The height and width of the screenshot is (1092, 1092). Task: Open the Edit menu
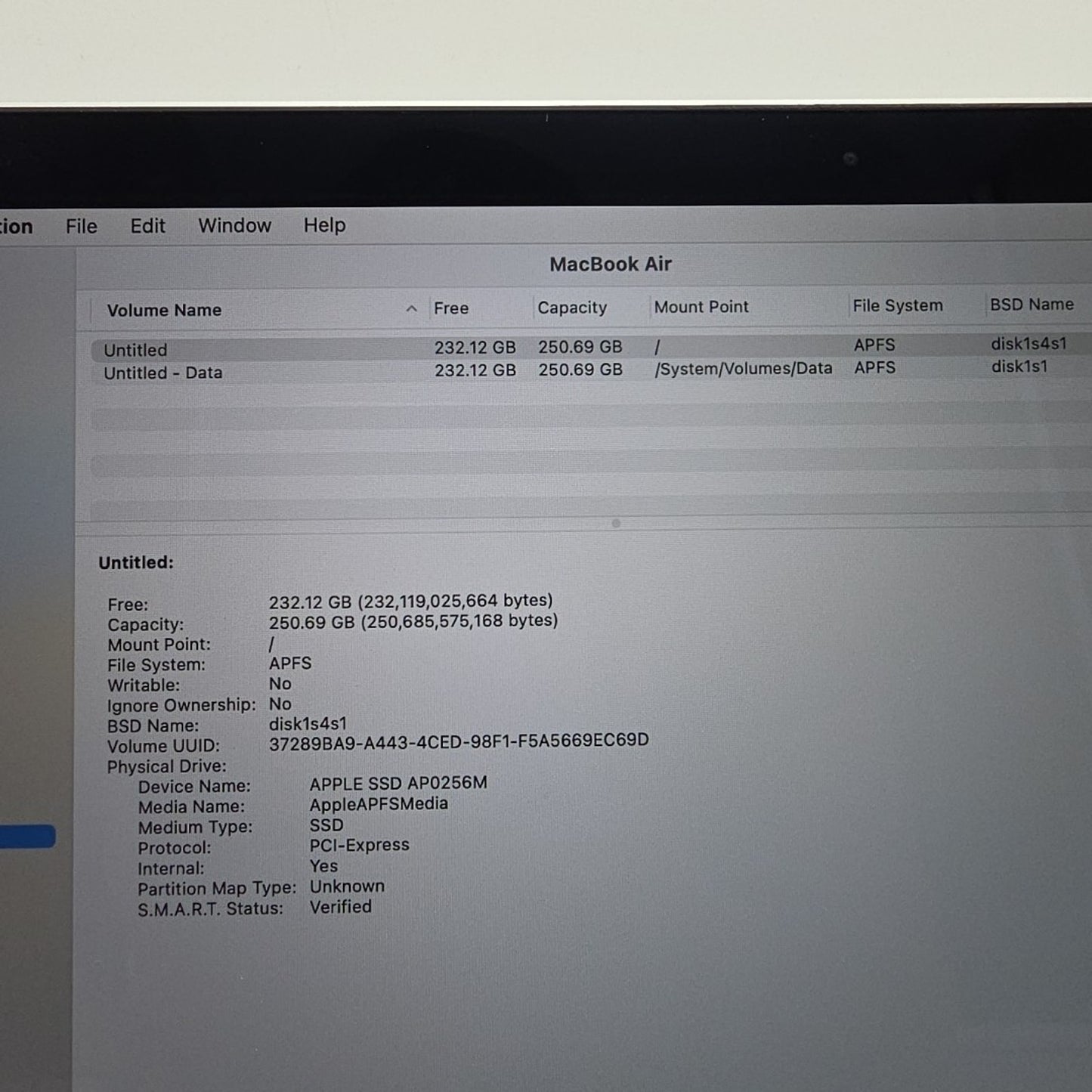pos(147,225)
